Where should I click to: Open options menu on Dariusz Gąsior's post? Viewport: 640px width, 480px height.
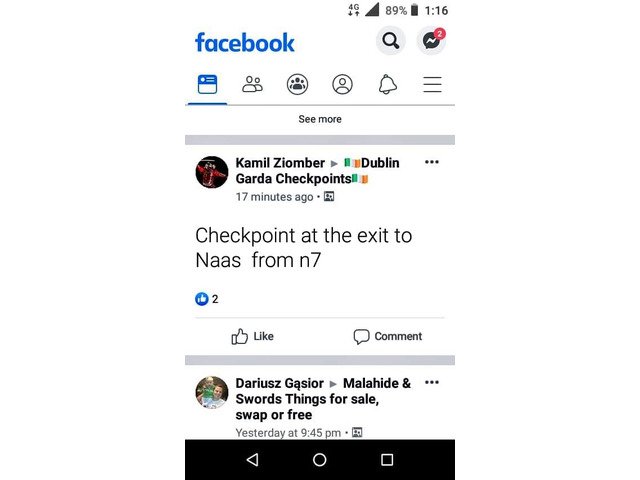(x=431, y=382)
